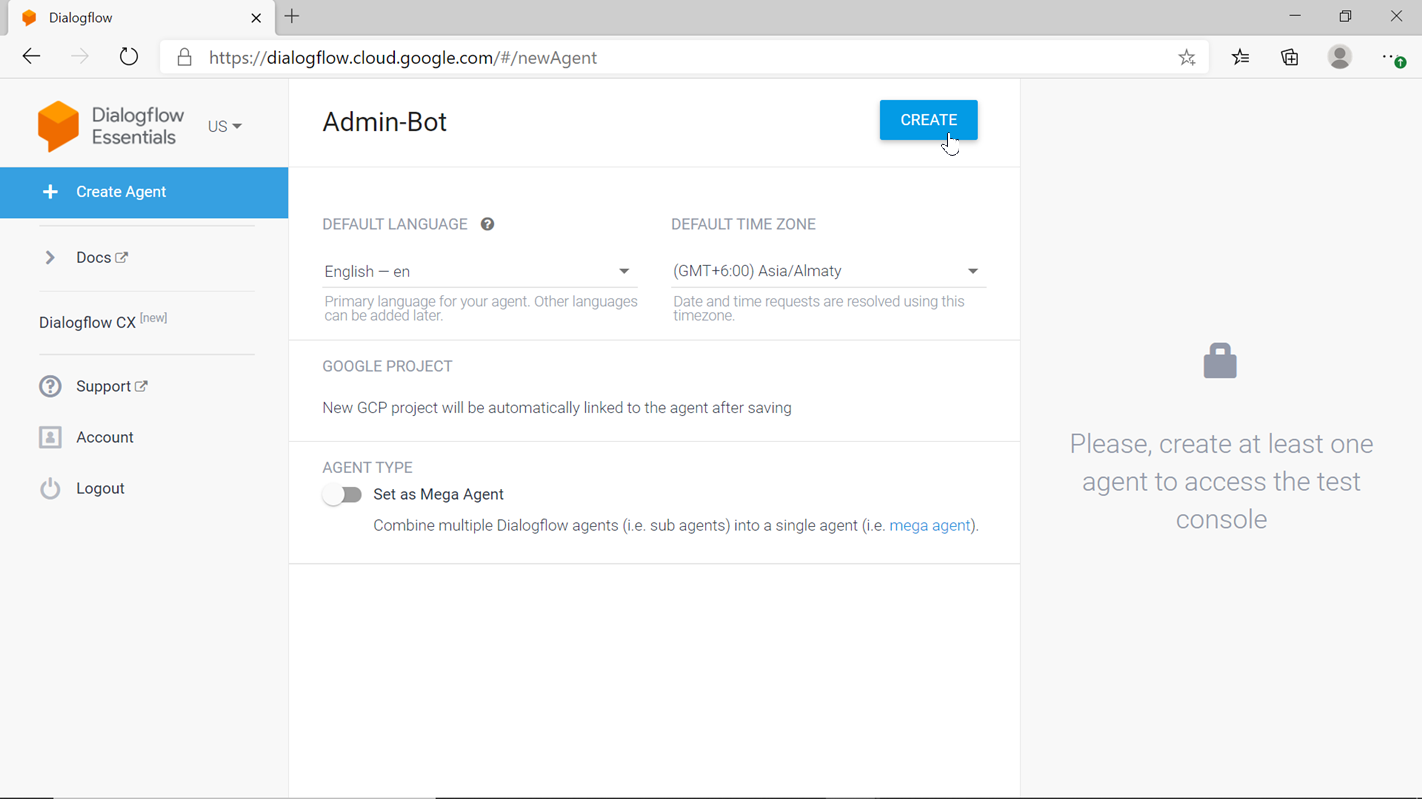
Task: Open the Default Time Zone dropdown
Action: pyautogui.click(x=826, y=271)
